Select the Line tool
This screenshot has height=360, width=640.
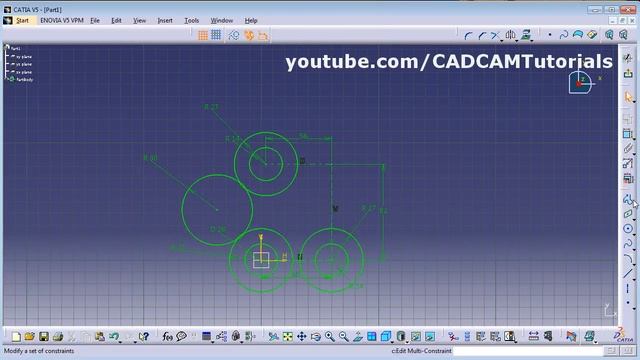tap(628, 273)
